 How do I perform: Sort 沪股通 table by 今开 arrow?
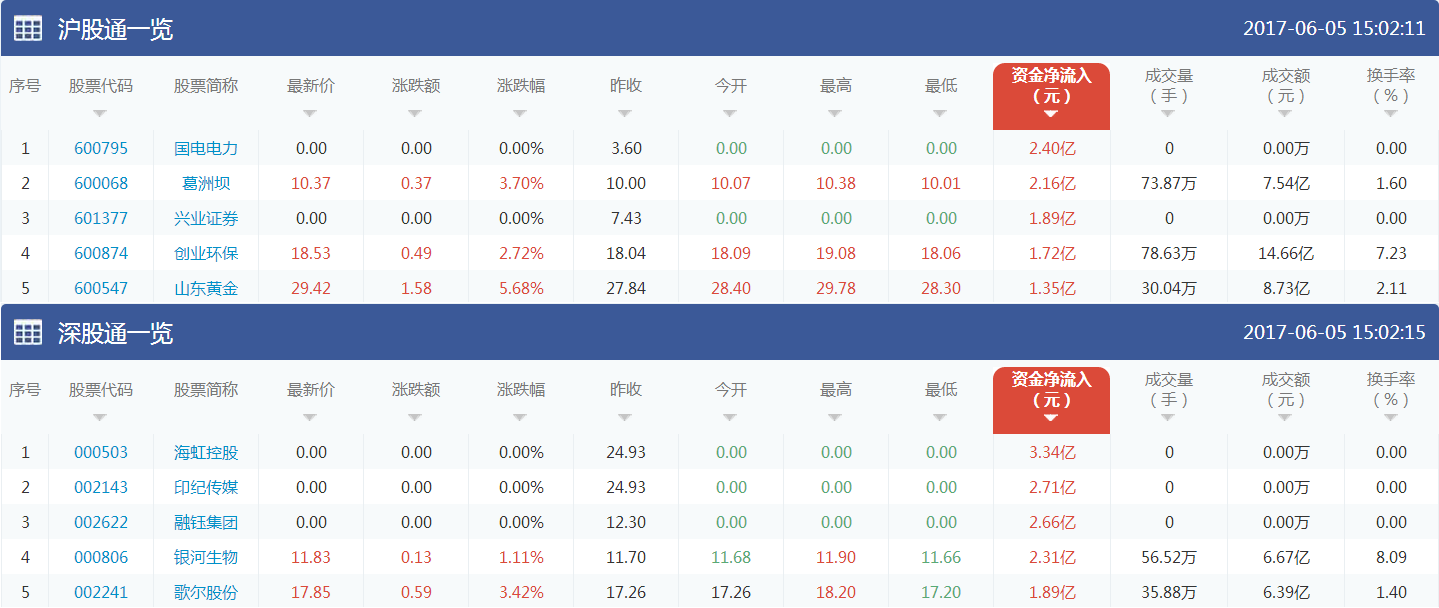point(730,113)
